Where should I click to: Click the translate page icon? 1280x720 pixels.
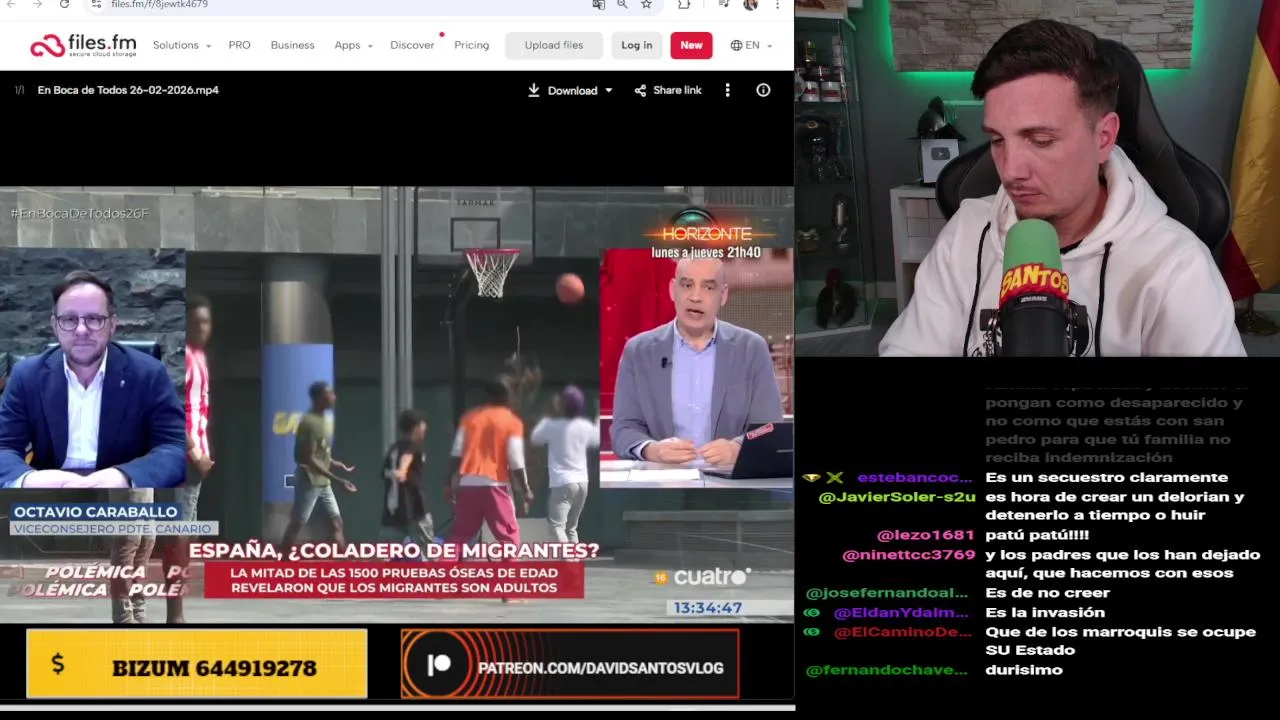pyautogui.click(x=598, y=4)
